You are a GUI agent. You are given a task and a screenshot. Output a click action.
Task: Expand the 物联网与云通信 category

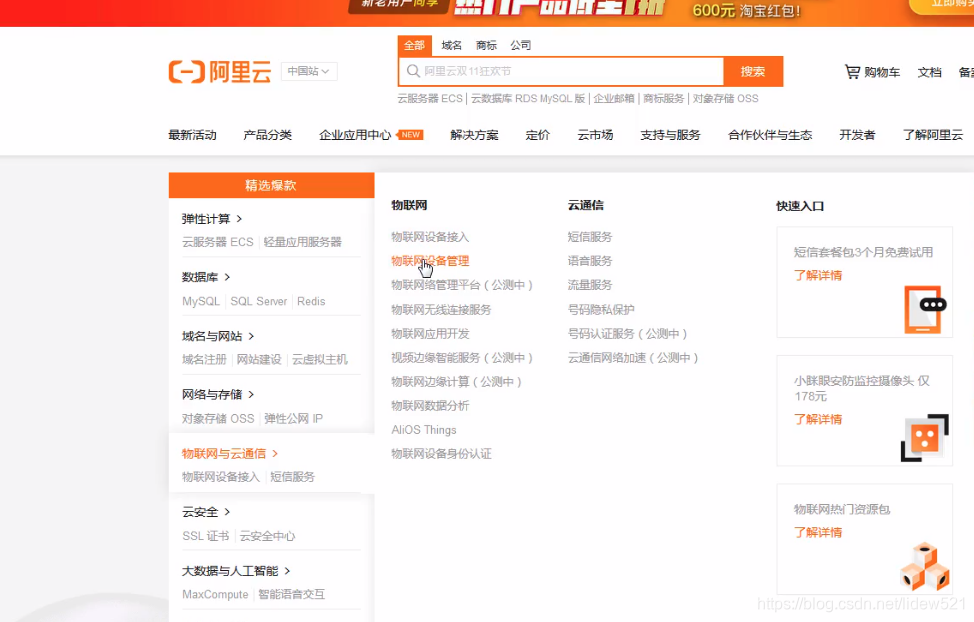point(230,454)
